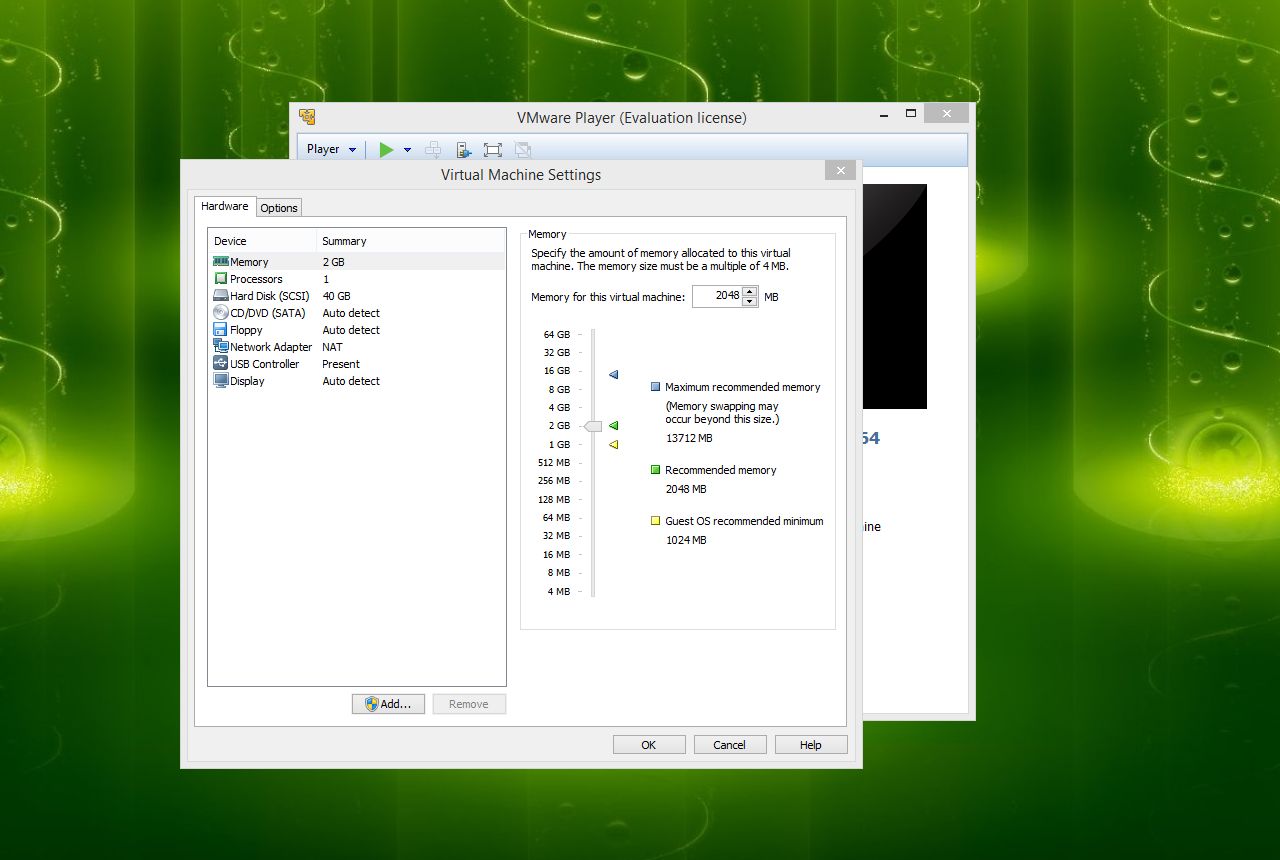
Task: Select Hard Disk (SCSI) device
Action: [x=269, y=296]
